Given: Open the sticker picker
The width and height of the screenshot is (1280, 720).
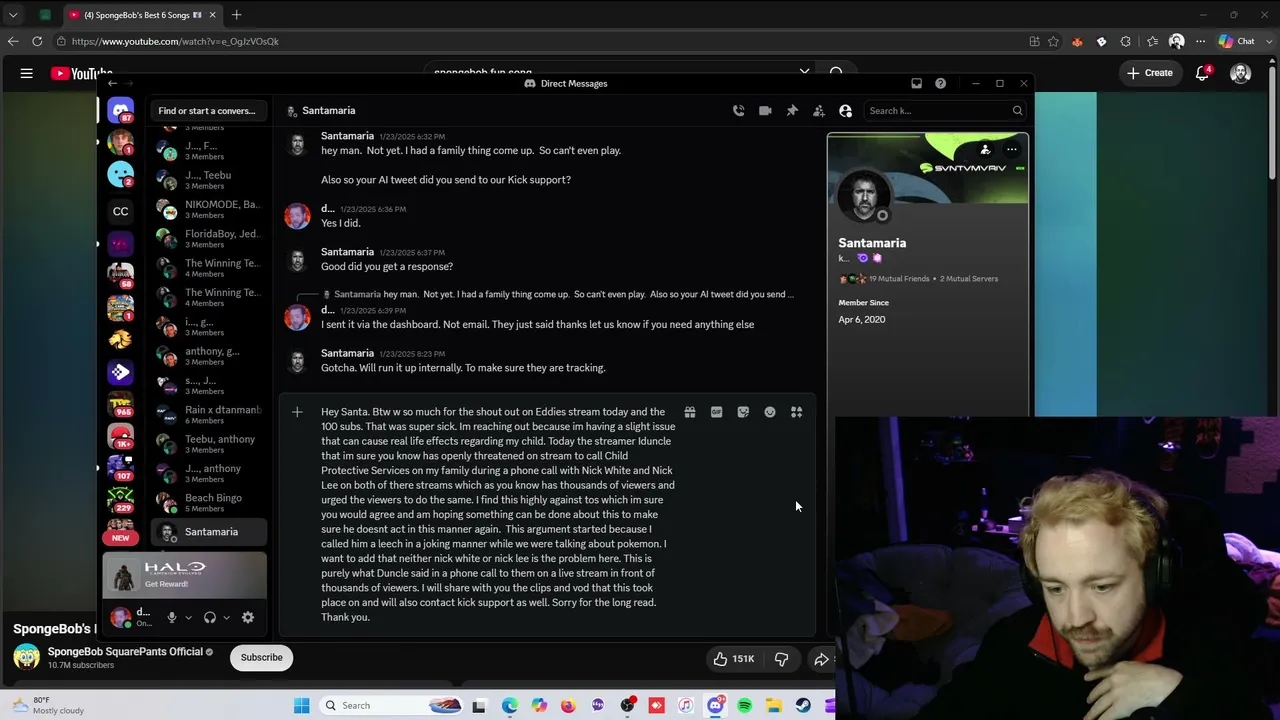Looking at the screenshot, I should [x=743, y=412].
